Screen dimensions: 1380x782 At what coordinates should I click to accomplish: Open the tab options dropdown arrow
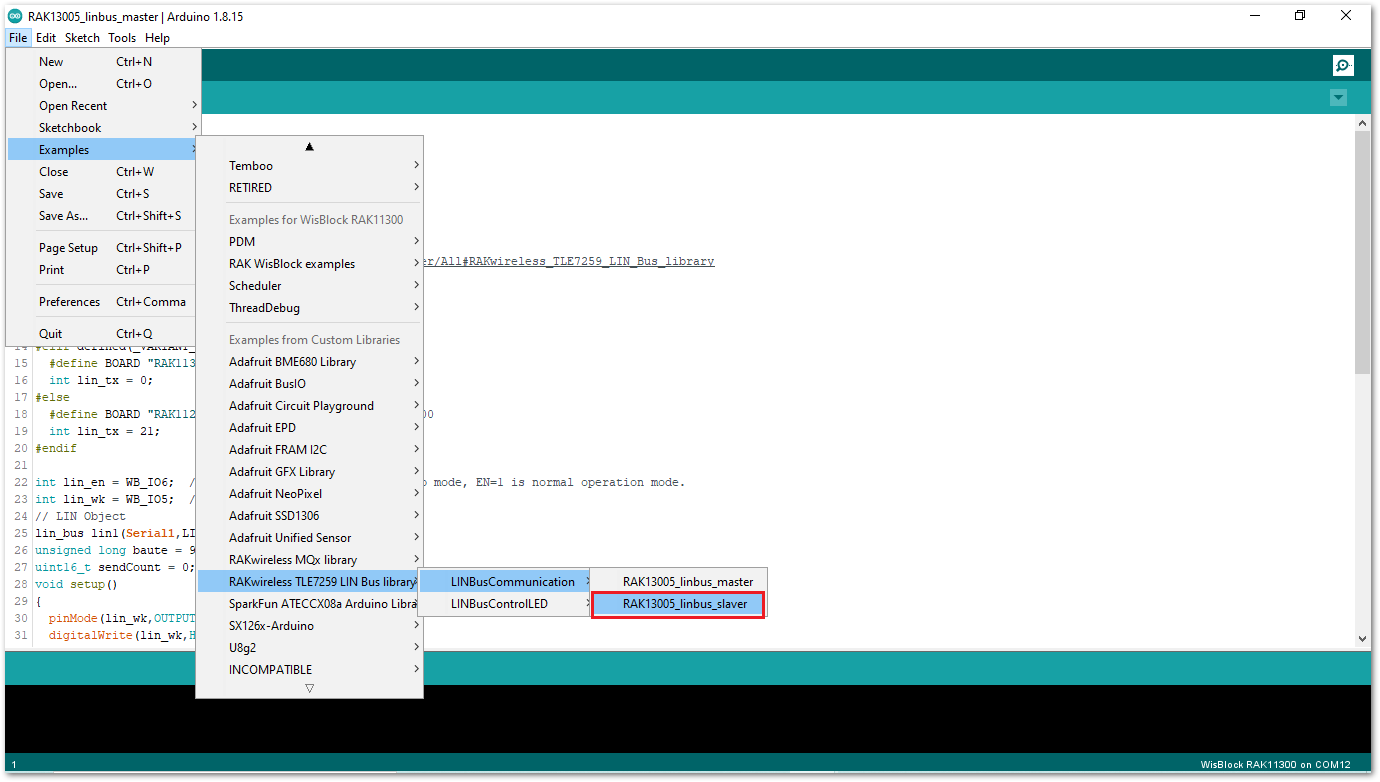pos(1338,97)
